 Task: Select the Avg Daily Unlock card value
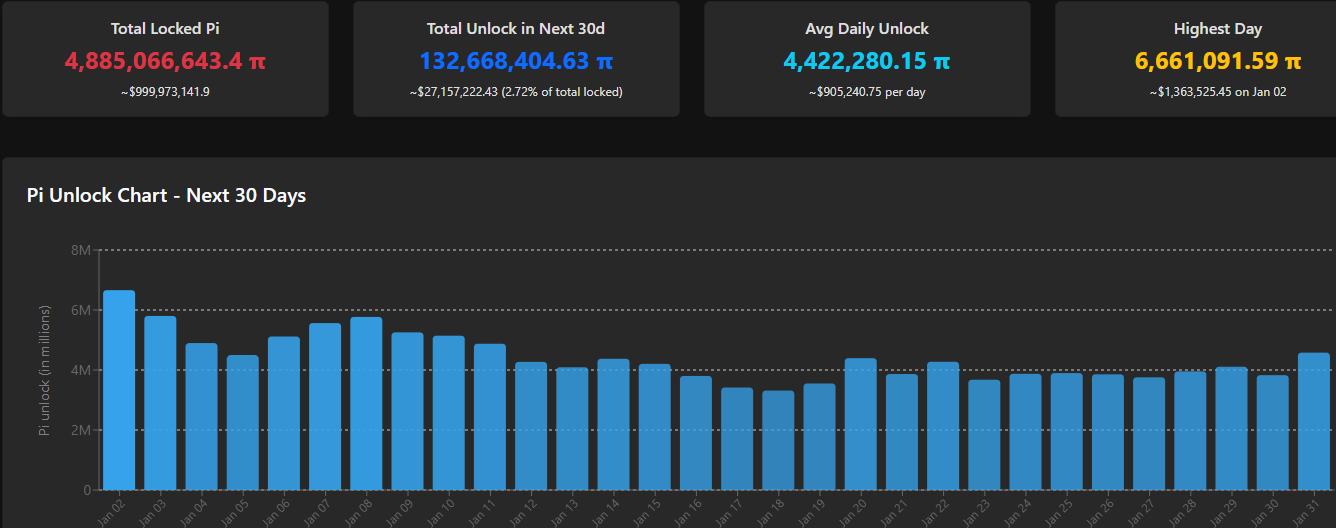tap(867, 61)
